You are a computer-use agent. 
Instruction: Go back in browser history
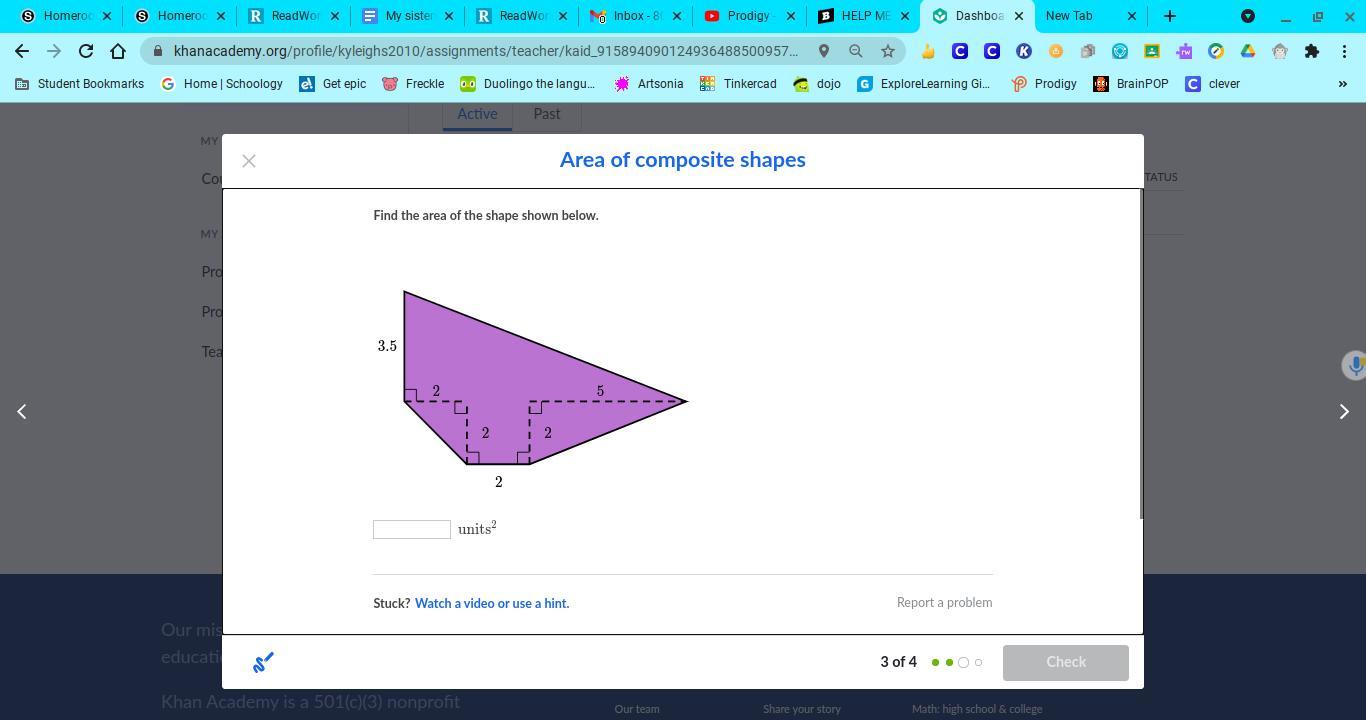[x=22, y=51]
